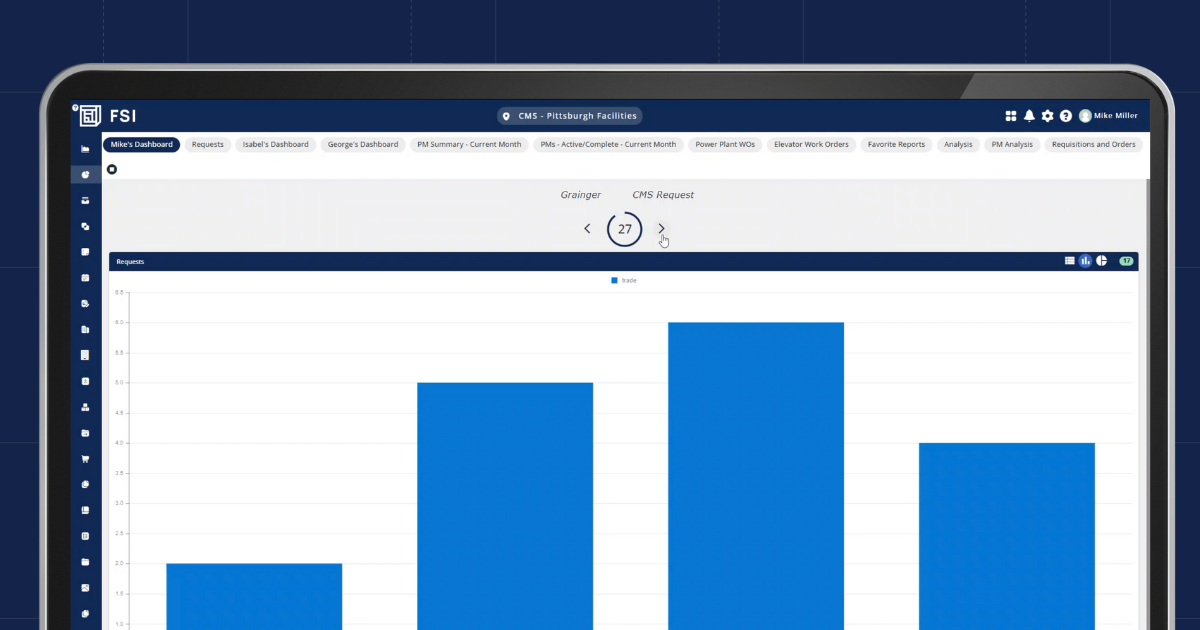Screen dimensions: 1200x630
Task: Click the Grainger link
Action: click(581, 195)
